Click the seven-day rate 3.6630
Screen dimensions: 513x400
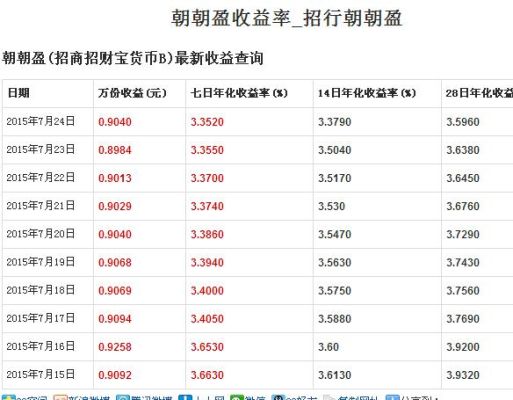click(207, 375)
